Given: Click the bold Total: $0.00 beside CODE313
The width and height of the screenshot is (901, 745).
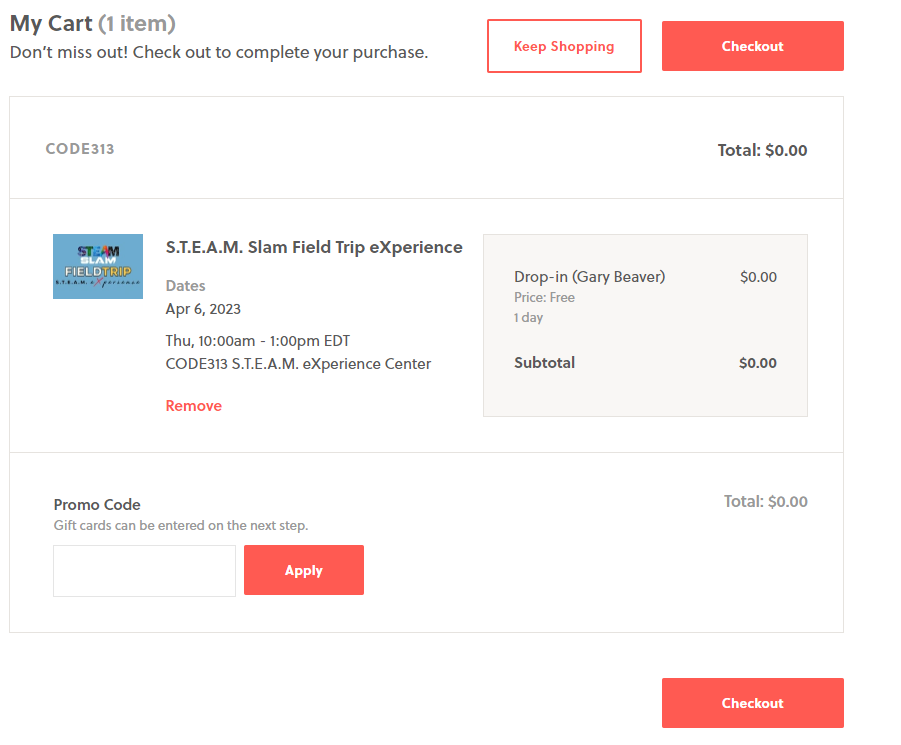Looking at the screenshot, I should [x=762, y=150].
